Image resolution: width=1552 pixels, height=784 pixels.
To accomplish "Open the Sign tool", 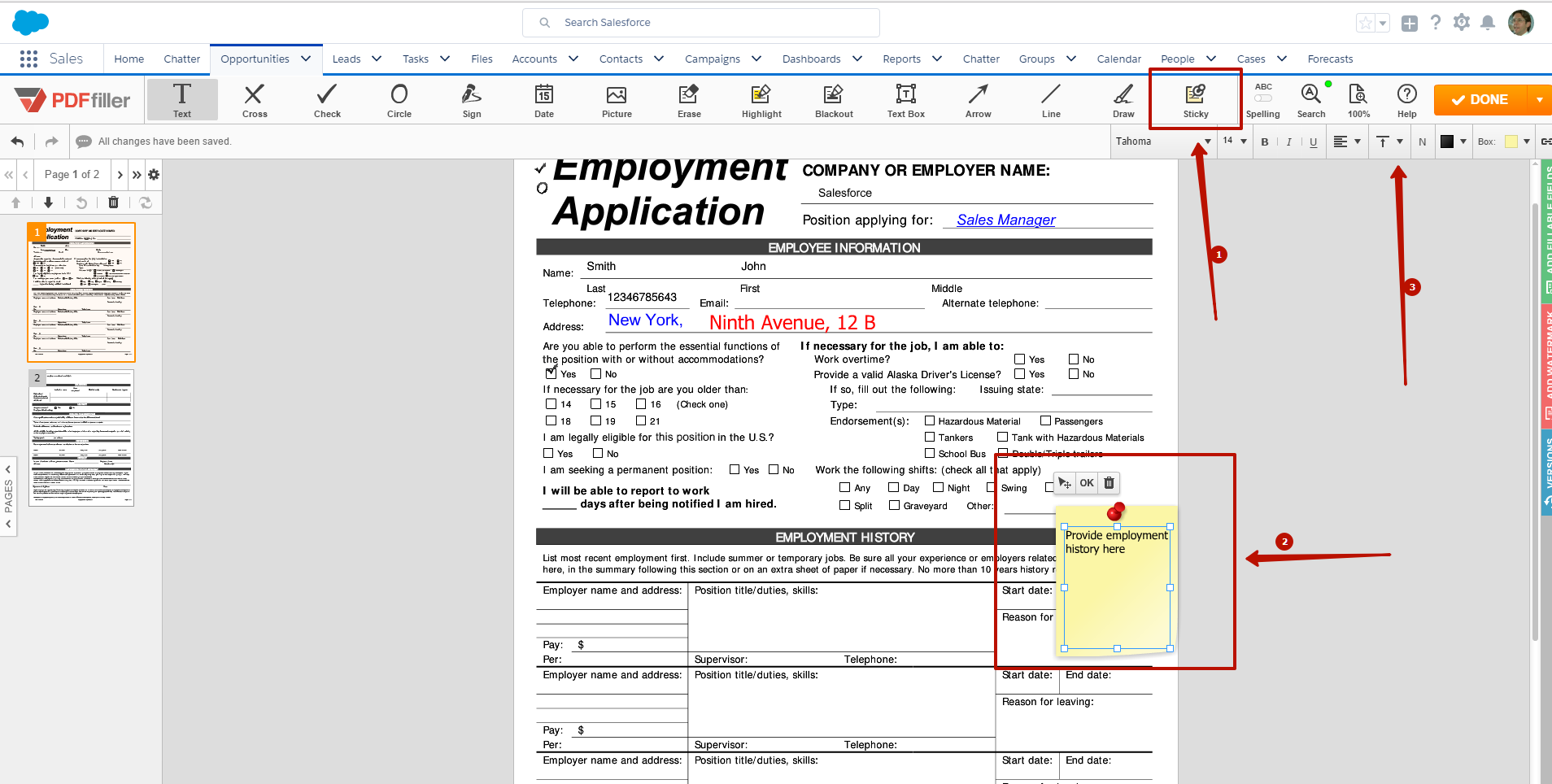I will [x=472, y=100].
